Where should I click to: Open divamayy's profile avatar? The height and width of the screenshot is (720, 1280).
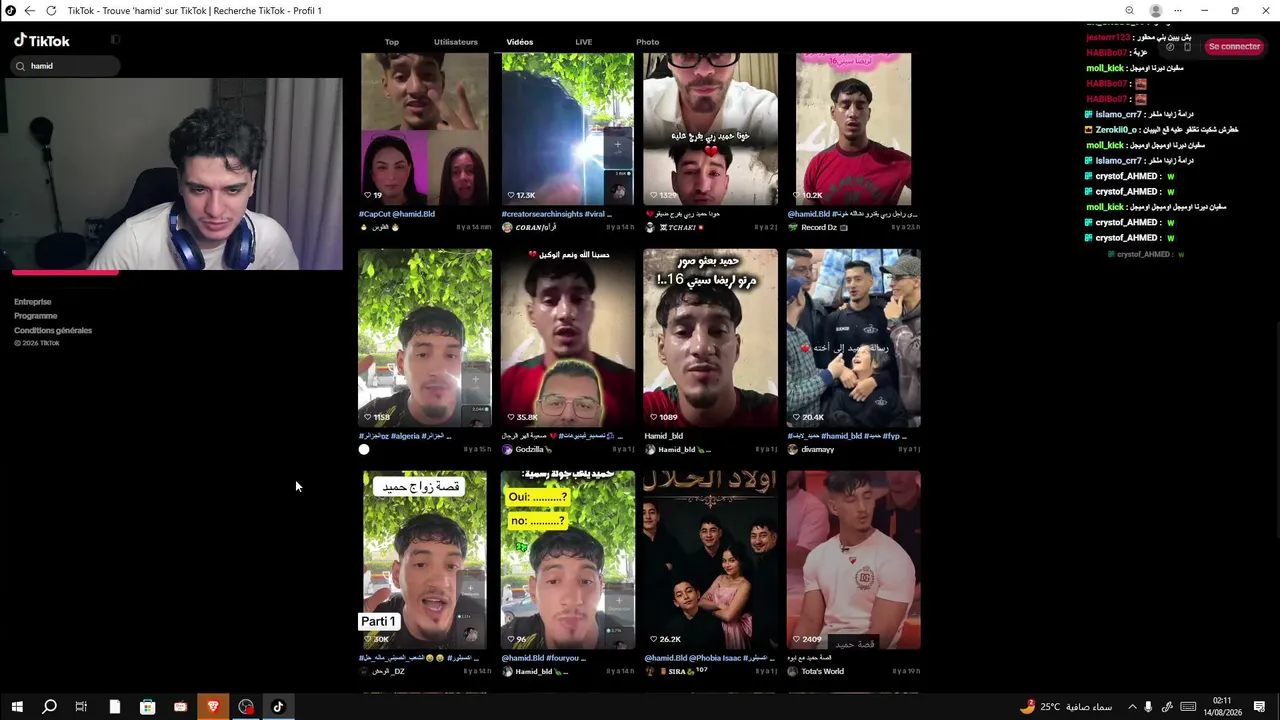(793, 450)
